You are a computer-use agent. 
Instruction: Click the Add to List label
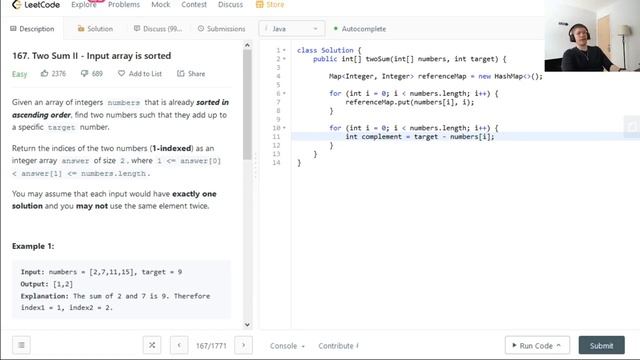[145, 73]
